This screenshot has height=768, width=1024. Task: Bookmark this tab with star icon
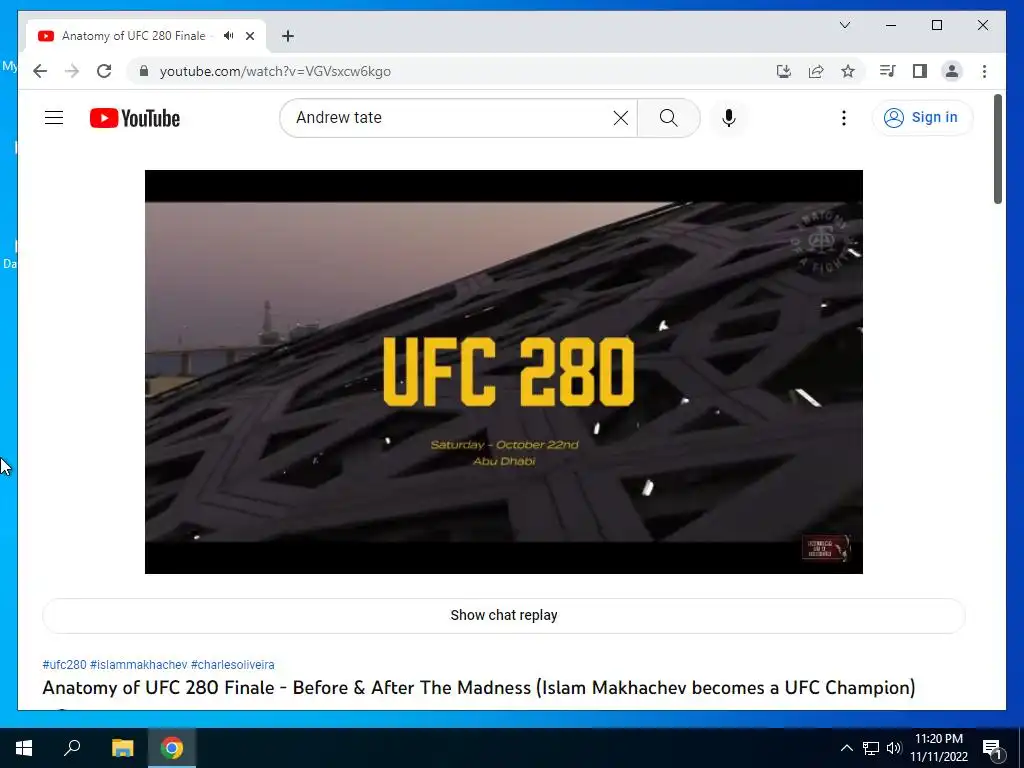[x=848, y=71]
